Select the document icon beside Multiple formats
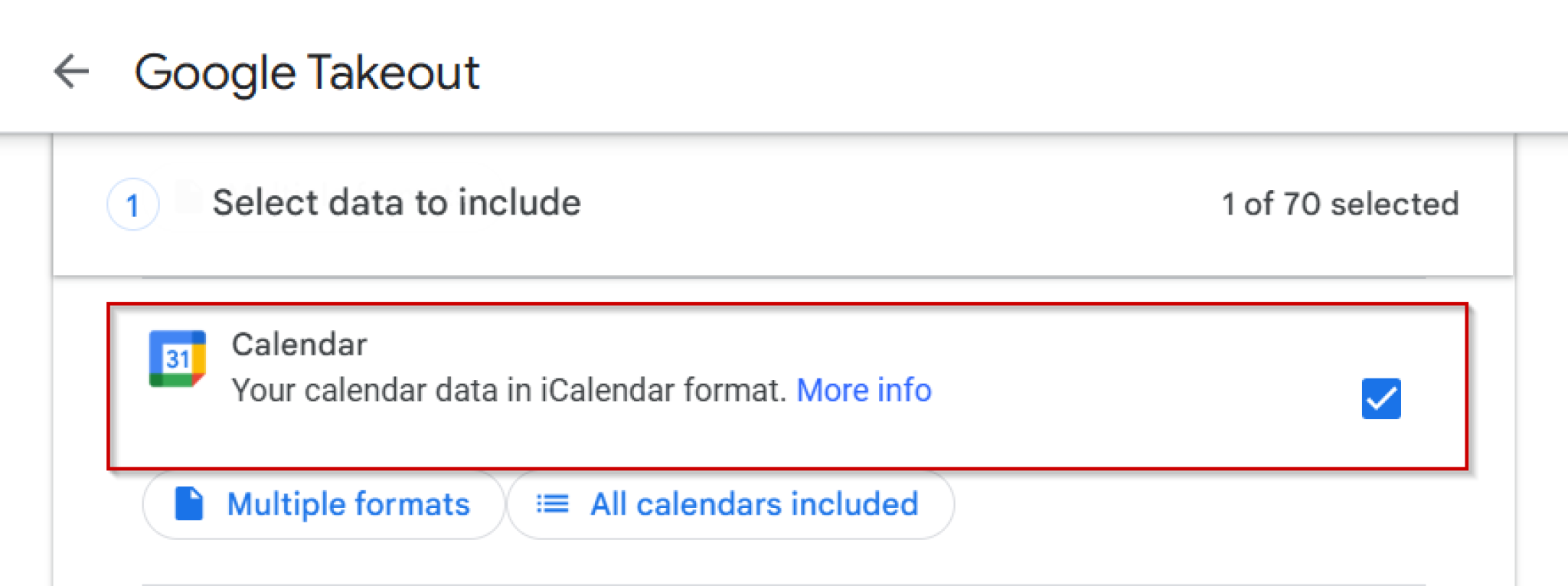1568x586 pixels. pos(188,503)
